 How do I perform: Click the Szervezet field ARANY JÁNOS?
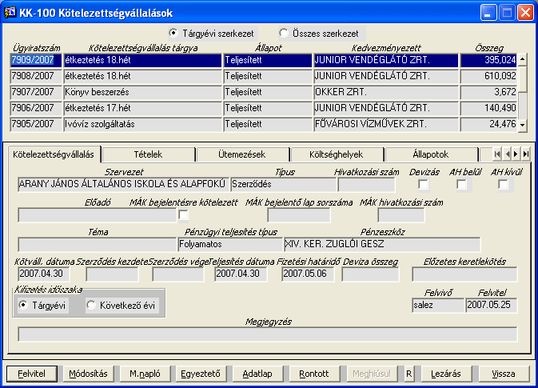pyautogui.click(x=123, y=185)
